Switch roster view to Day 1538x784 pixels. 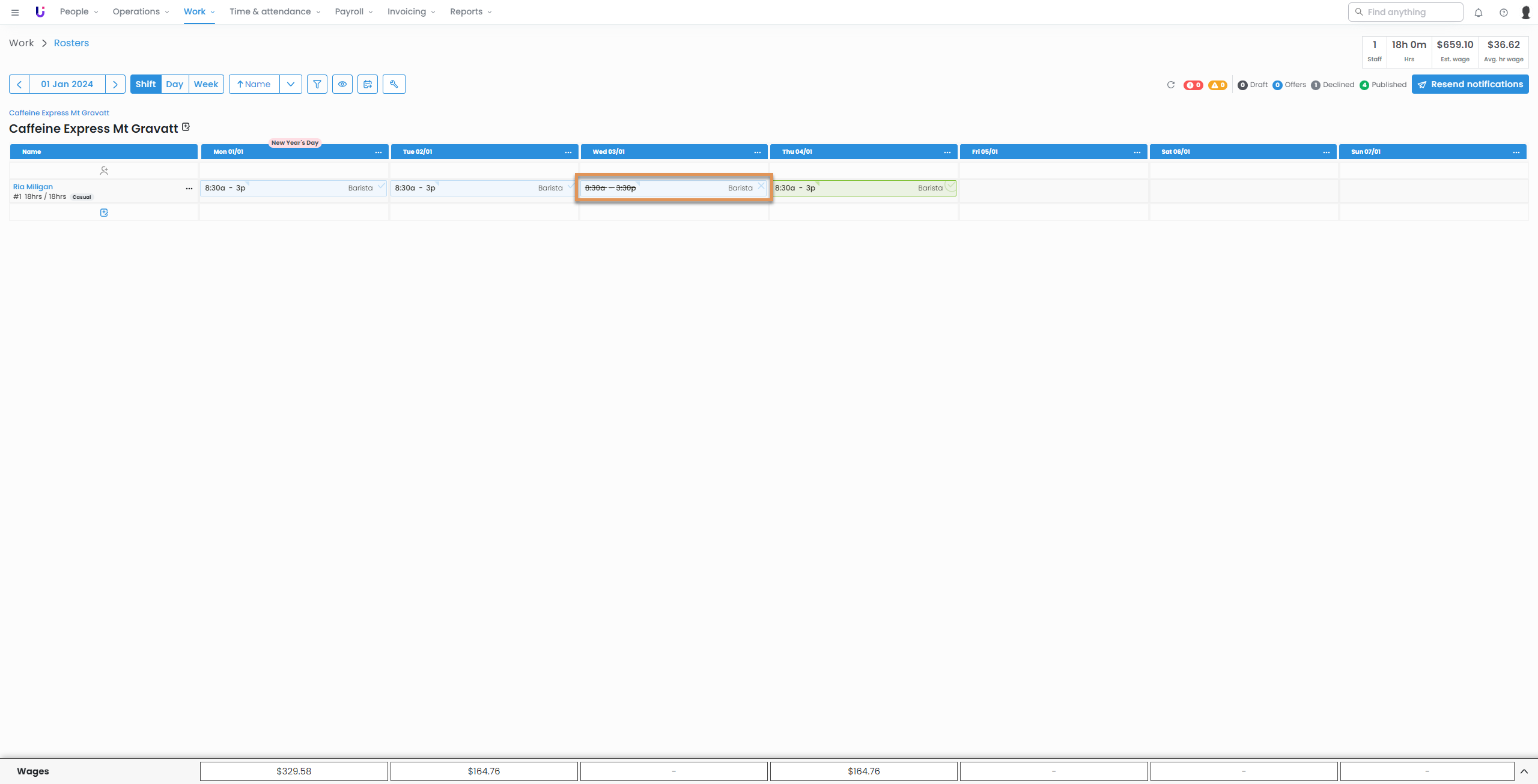tap(174, 84)
